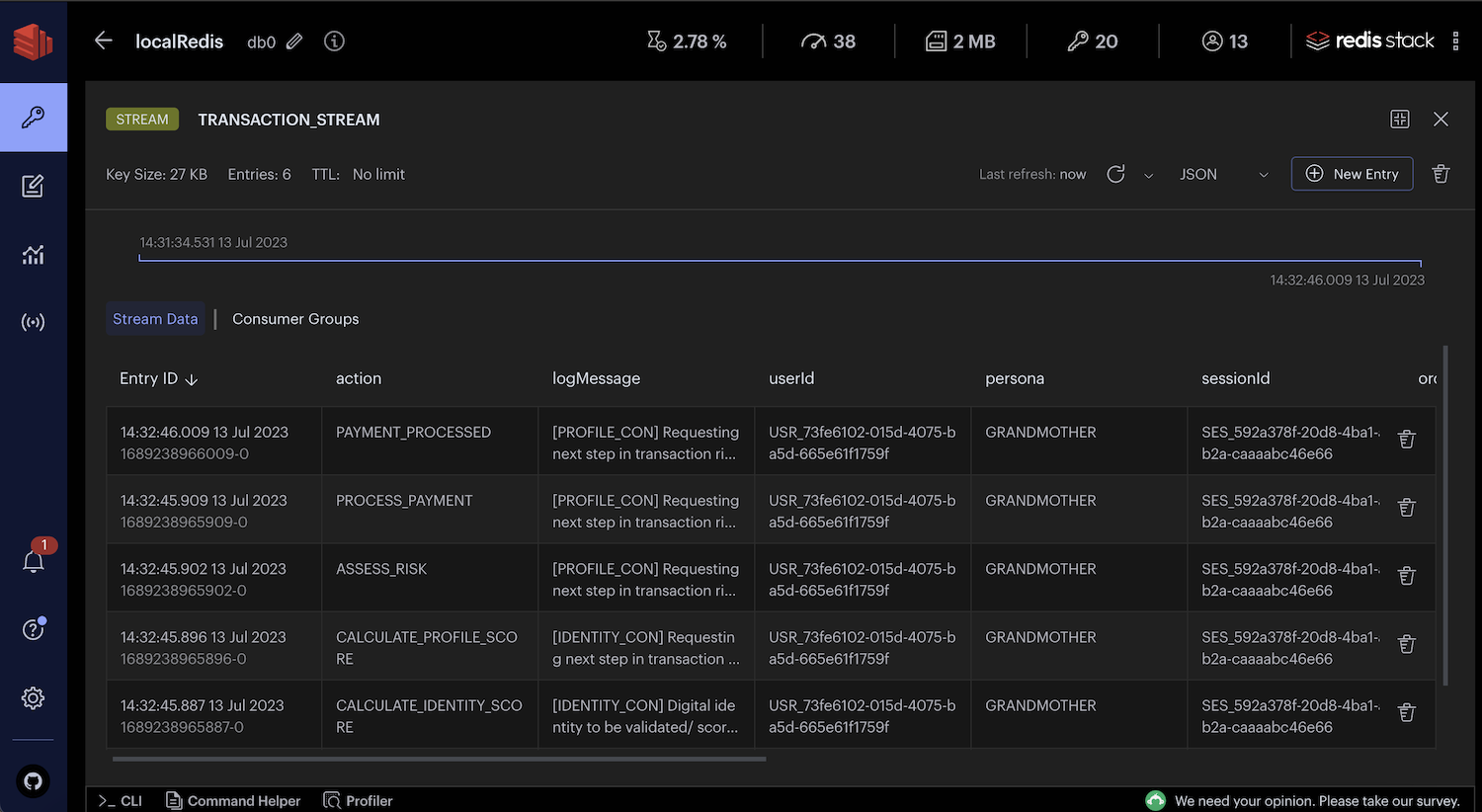Check the CPU usage 2.78 % indicator
Screen dimensions: 1482x812
pyautogui.click(x=687, y=41)
